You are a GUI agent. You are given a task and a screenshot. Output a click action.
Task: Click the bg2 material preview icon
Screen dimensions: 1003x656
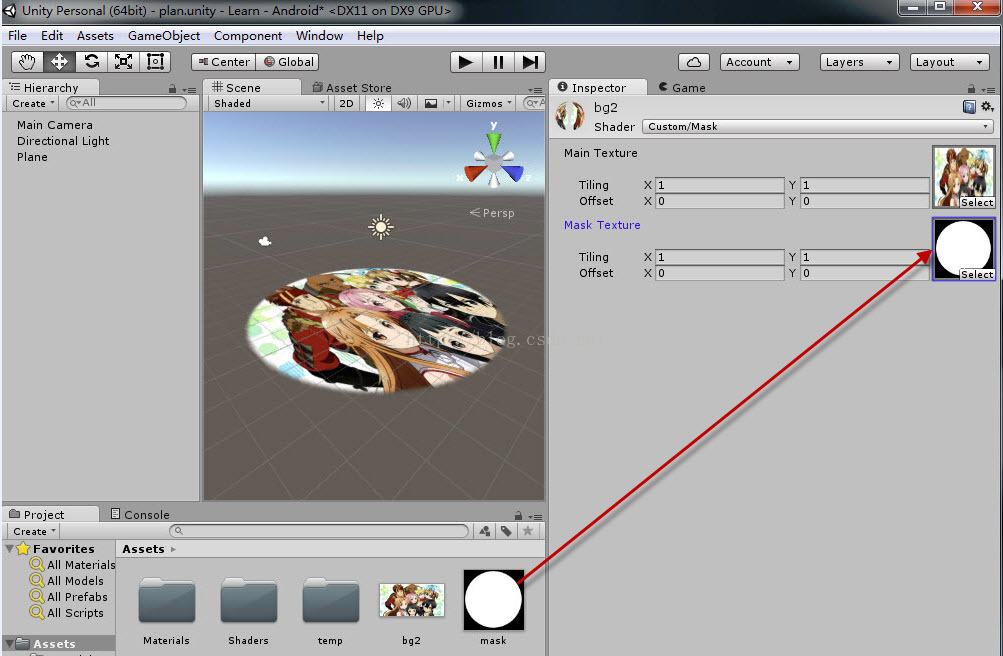click(x=570, y=116)
